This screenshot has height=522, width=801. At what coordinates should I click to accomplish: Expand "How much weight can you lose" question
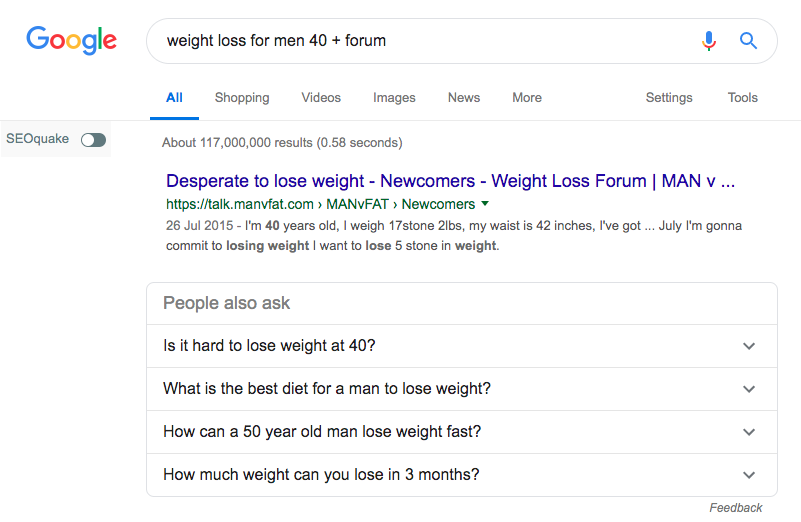tap(749, 475)
